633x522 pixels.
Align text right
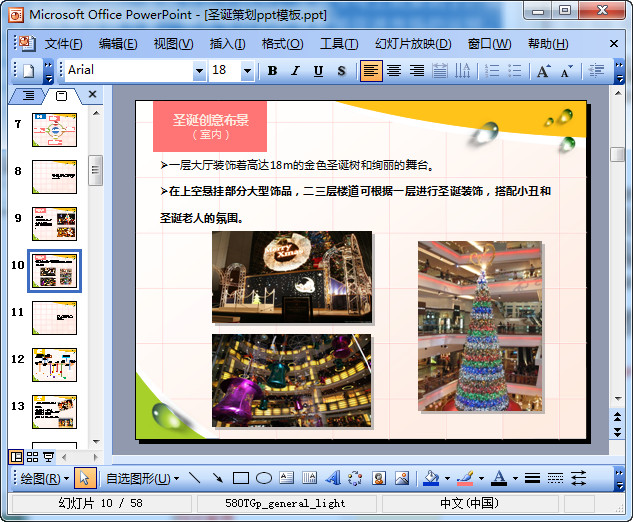417,71
